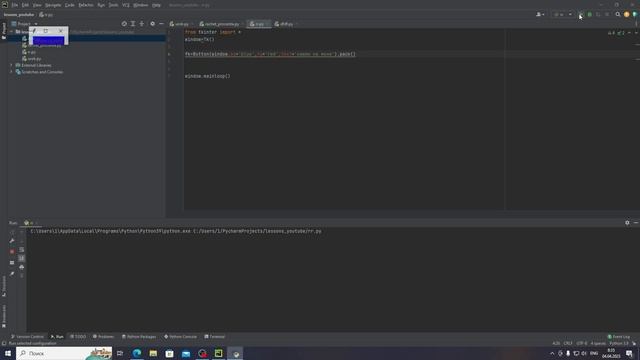The image size is (640, 360).
Task: Click the green Debug bug icon
Action: pos(589,15)
